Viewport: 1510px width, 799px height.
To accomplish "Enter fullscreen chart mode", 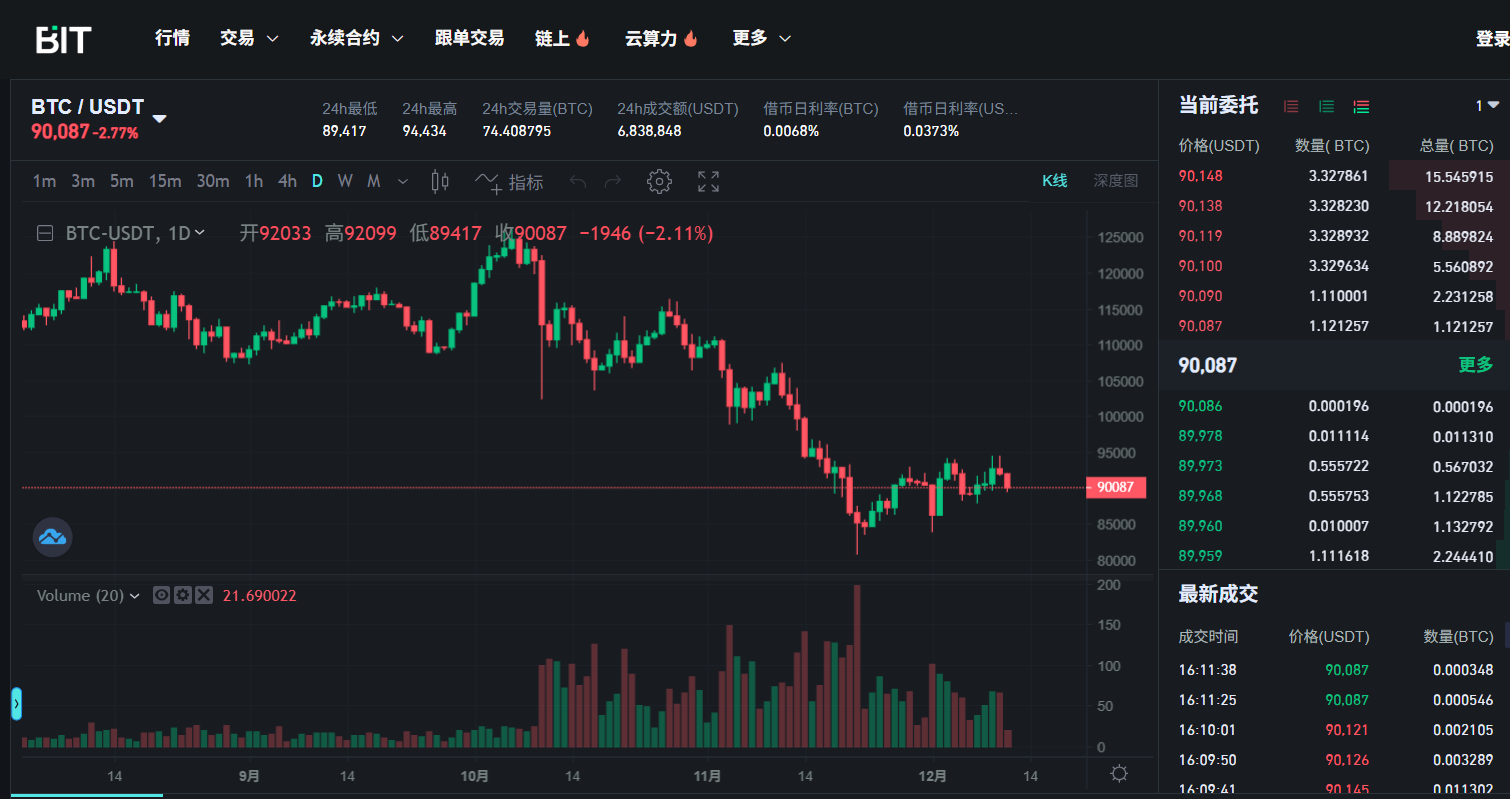I will point(708,181).
